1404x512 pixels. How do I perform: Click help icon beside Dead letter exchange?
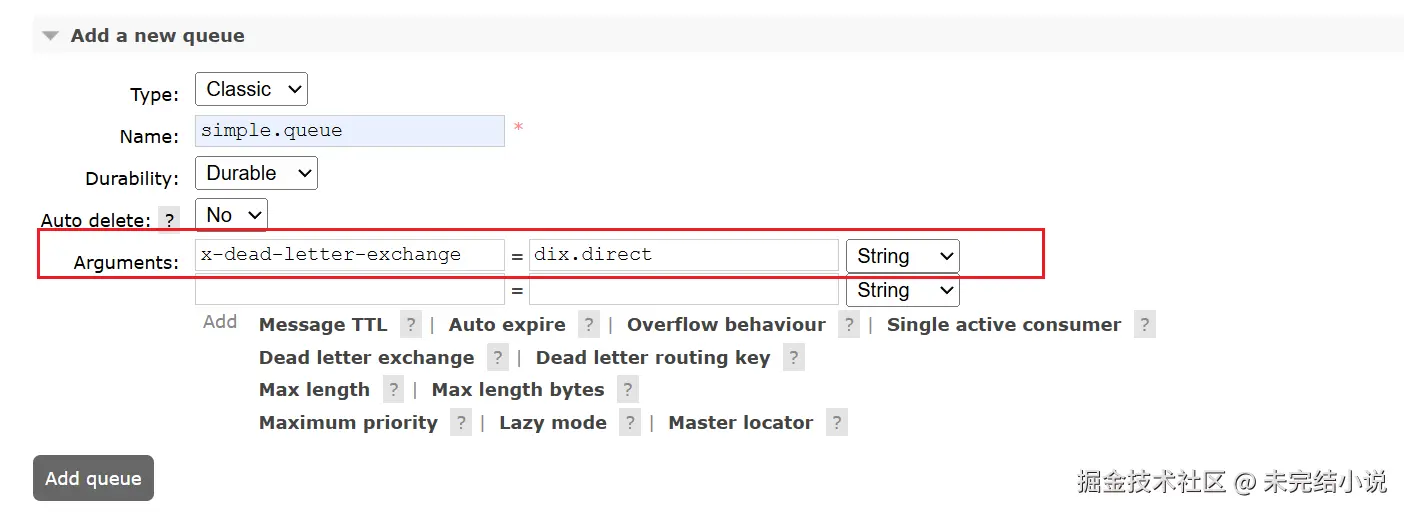click(497, 358)
